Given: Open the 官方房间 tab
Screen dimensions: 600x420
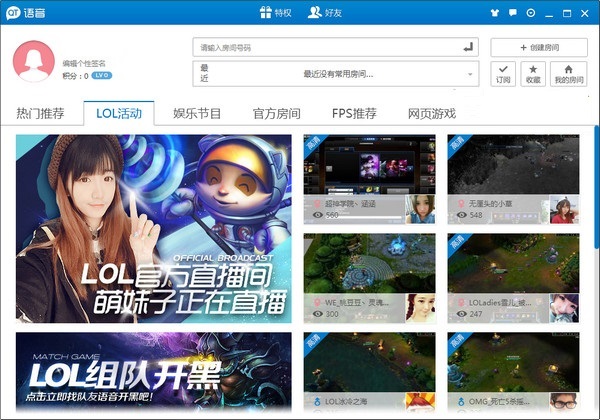Looking at the screenshot, I should [276, 113].
